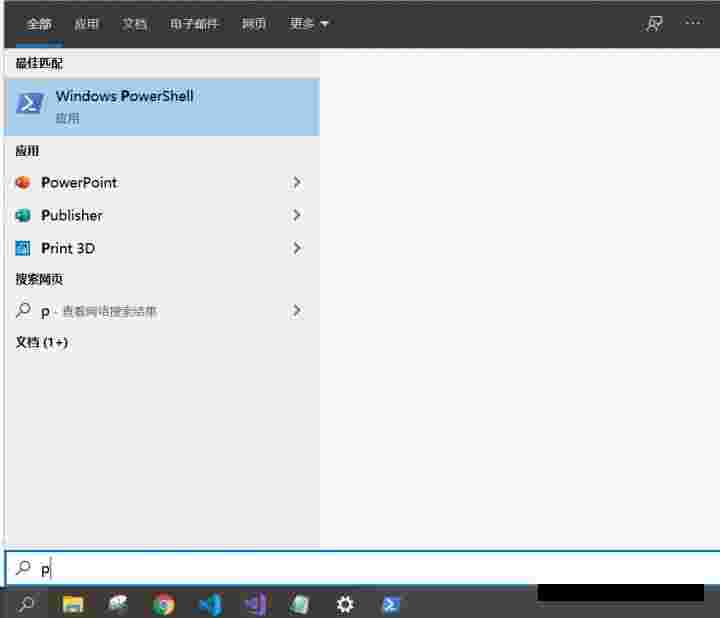Expand the web search 'p' result chevron

pos(297,311)
